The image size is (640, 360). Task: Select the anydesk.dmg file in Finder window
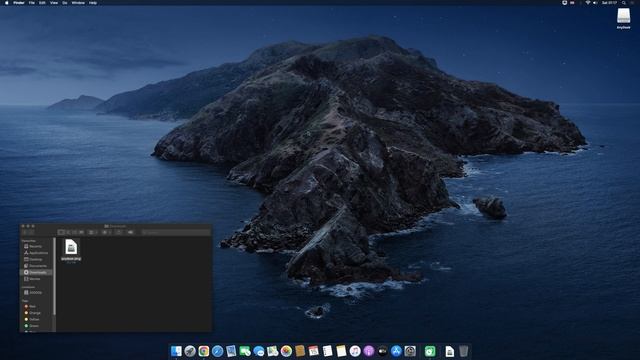(x=71, y=250)
